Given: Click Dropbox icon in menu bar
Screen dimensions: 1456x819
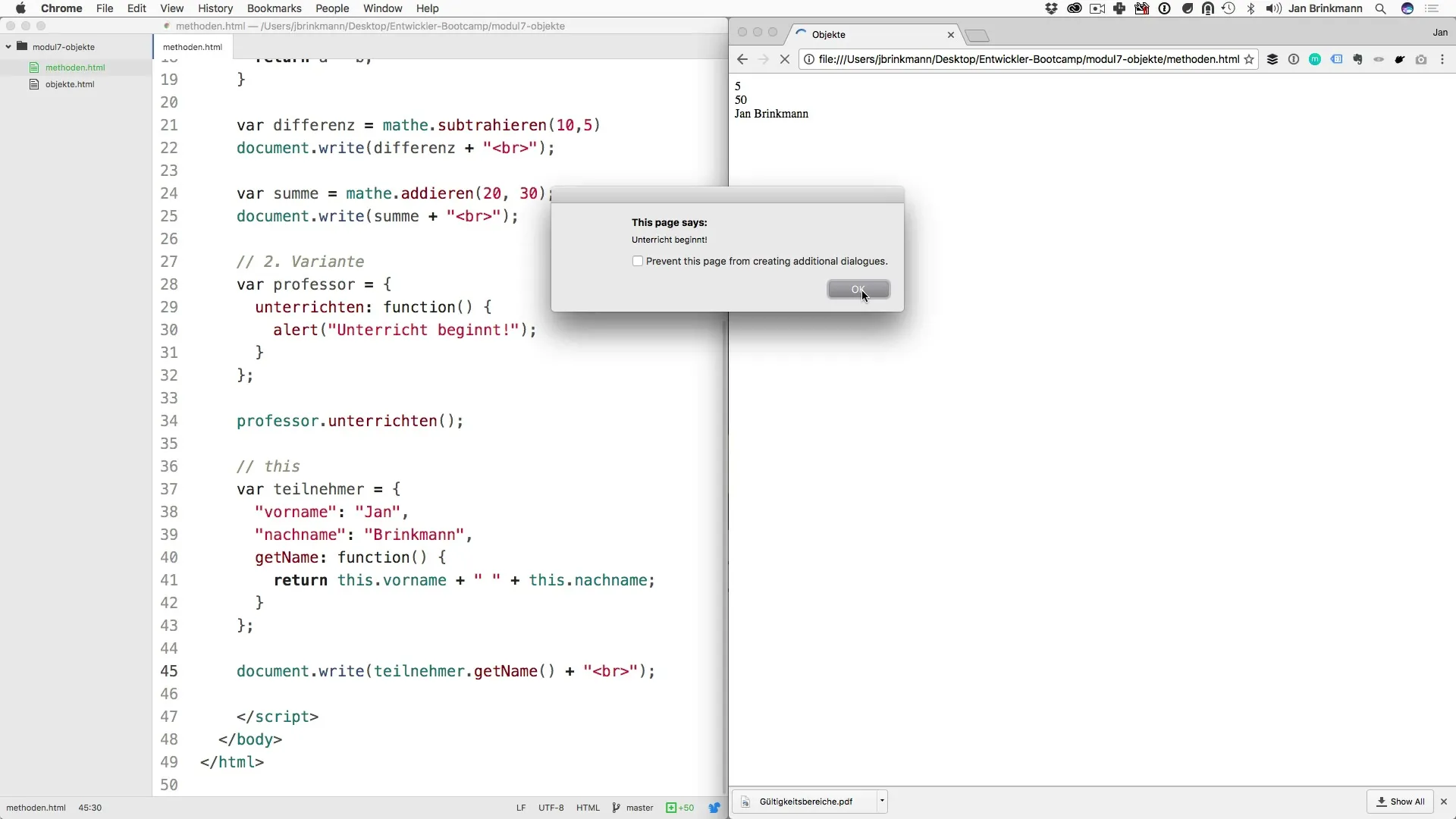Looking at the screenshot, I should point(1052,8).
